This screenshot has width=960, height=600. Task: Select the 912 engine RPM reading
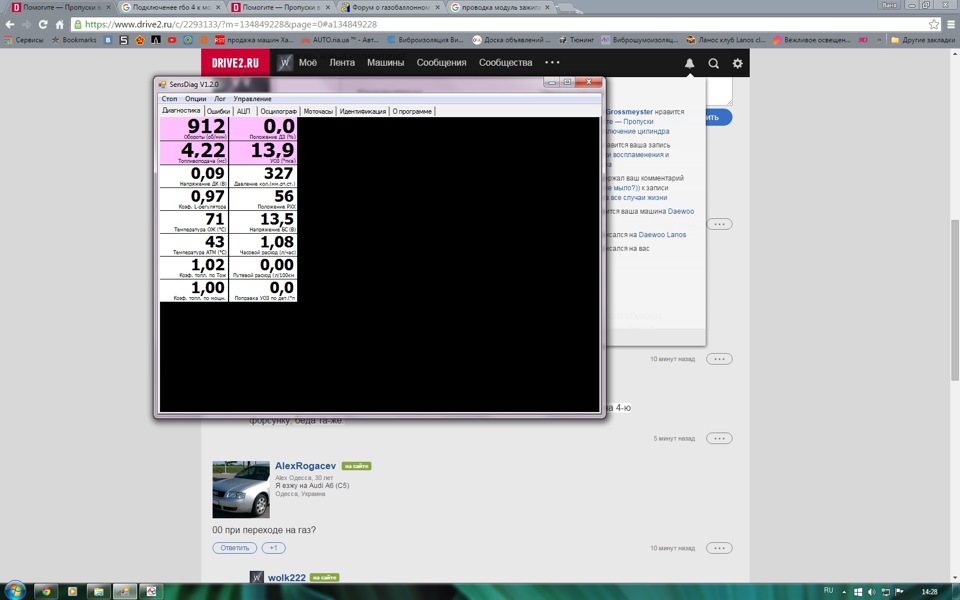[x=194, y=129]
